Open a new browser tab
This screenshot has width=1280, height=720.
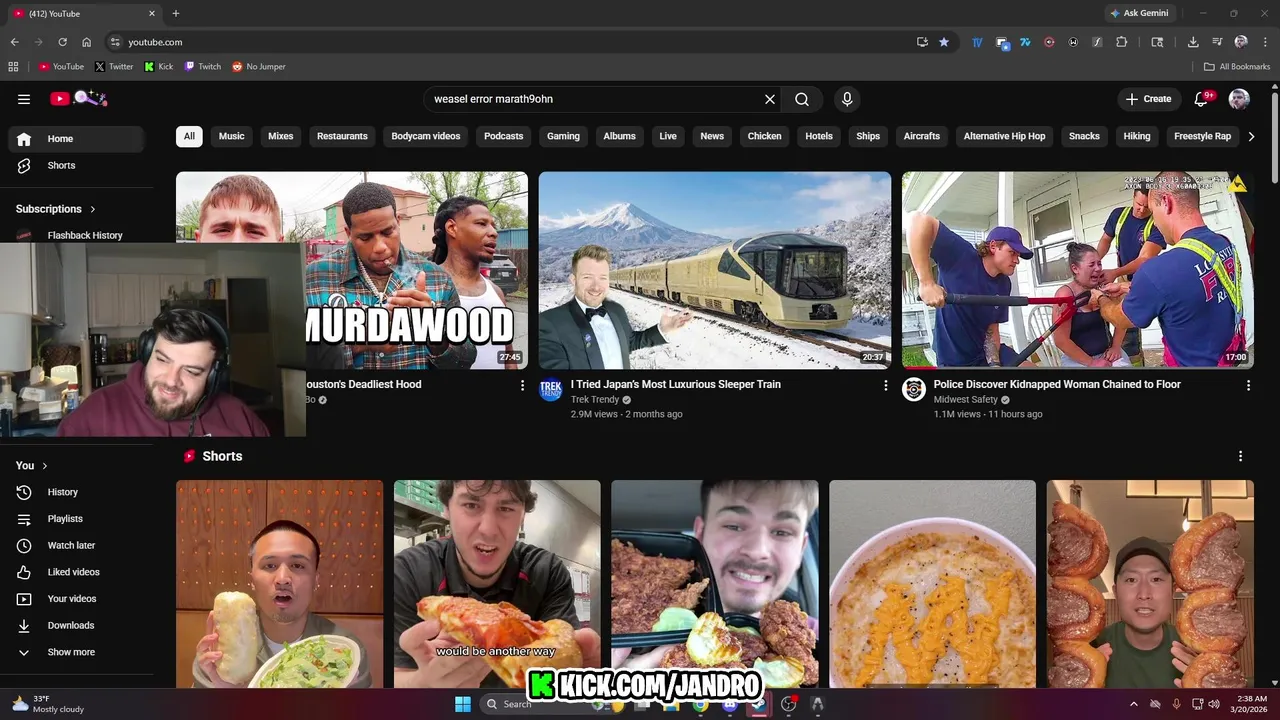pos(176,13)
